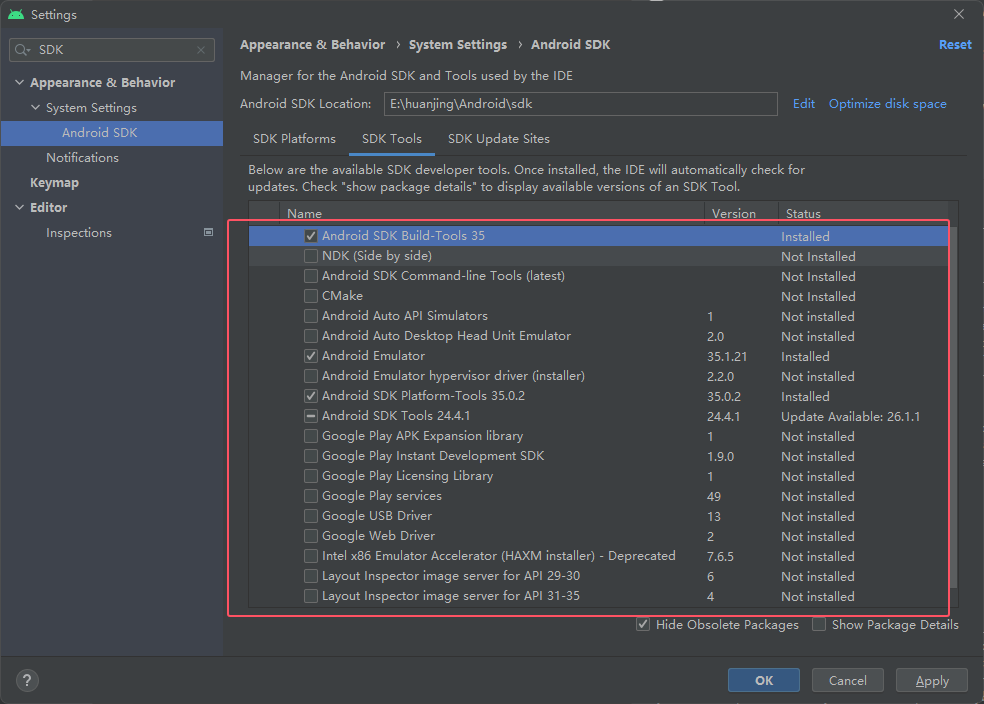Select Layout Inspector image server API 29-30 row

[598, 576]
